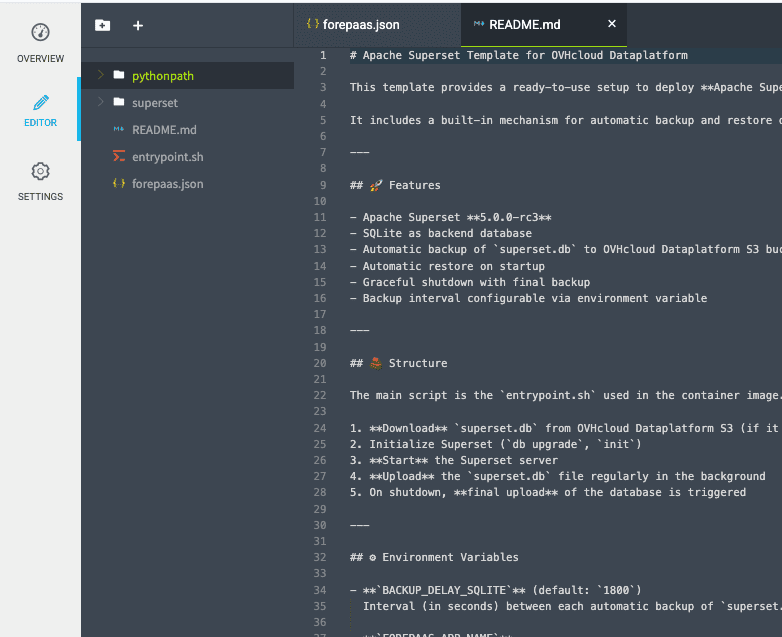
Task: Click line number 1 in gutter
Action: pos(323,55)
